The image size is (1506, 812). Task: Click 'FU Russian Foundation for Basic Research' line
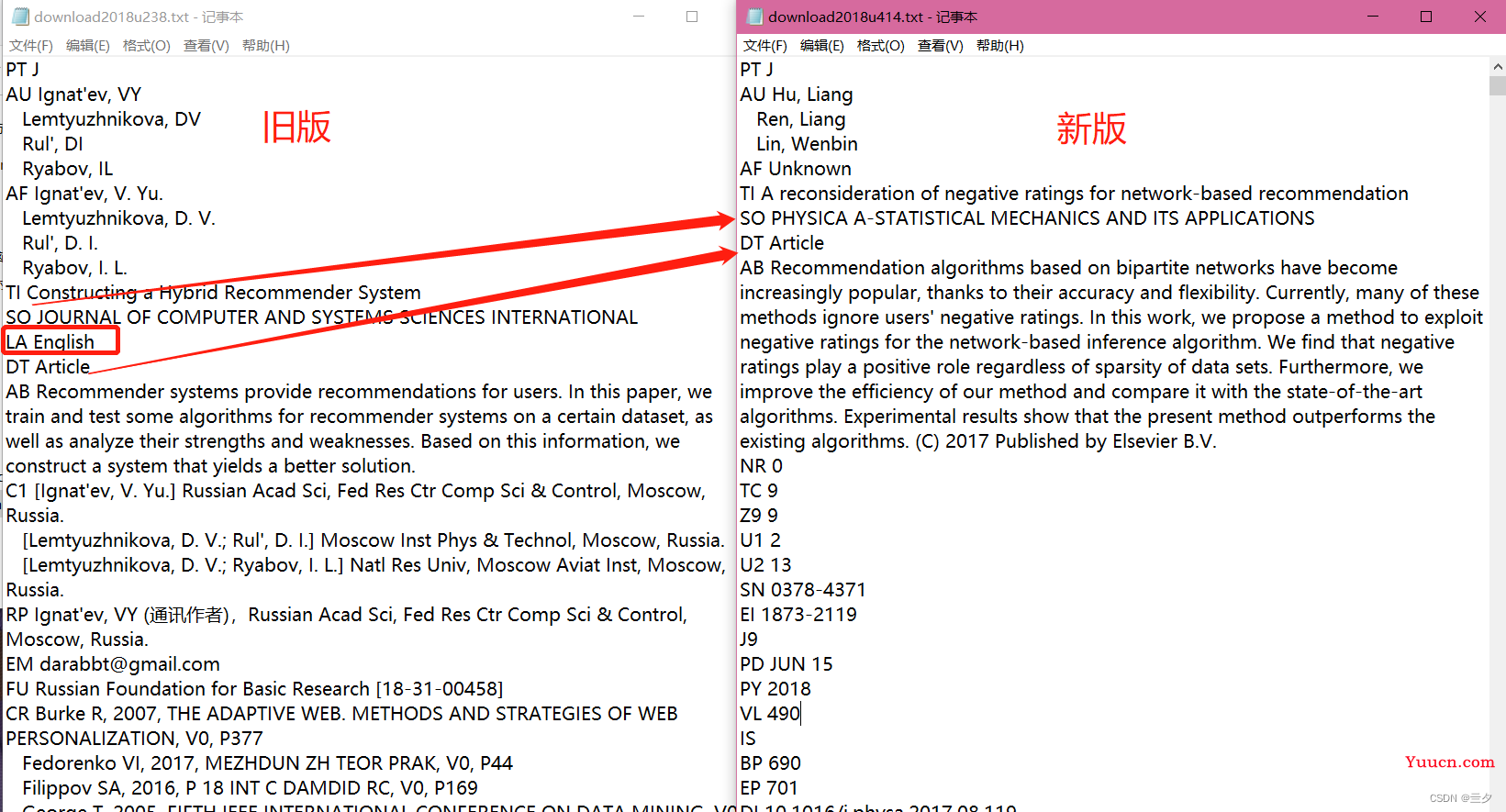tap(254, 689)
